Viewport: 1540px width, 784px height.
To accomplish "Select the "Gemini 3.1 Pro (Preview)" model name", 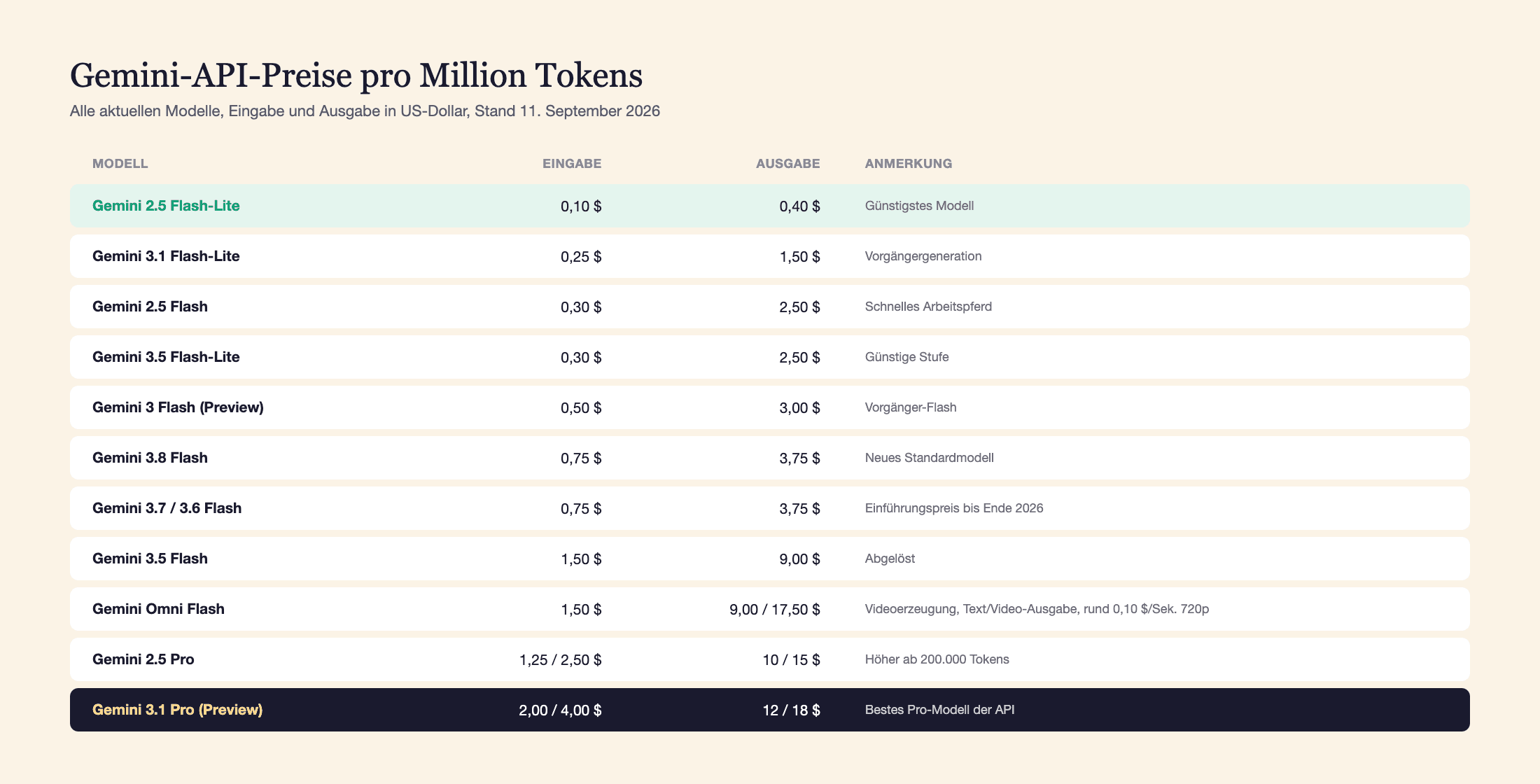I will click(x=178, y=710).
